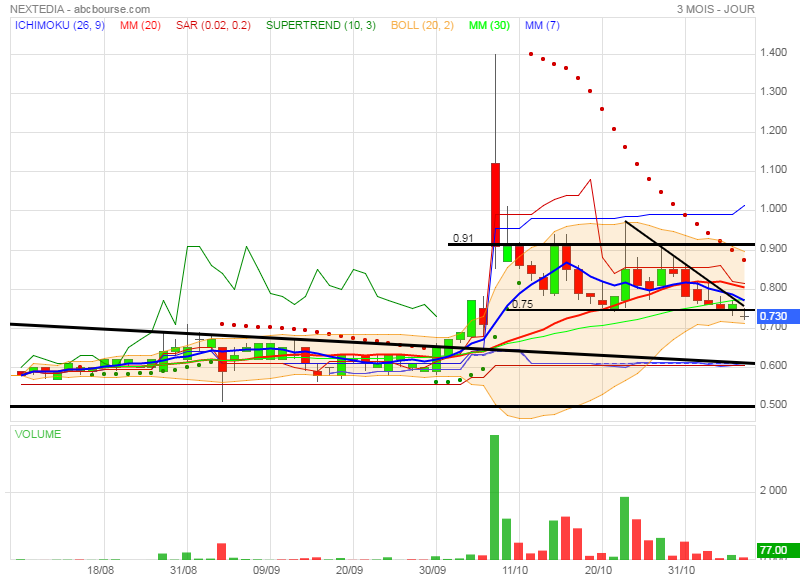800x580 pixels.
Task: Click the green MM (30) indicator label
Action: (489, 25)
